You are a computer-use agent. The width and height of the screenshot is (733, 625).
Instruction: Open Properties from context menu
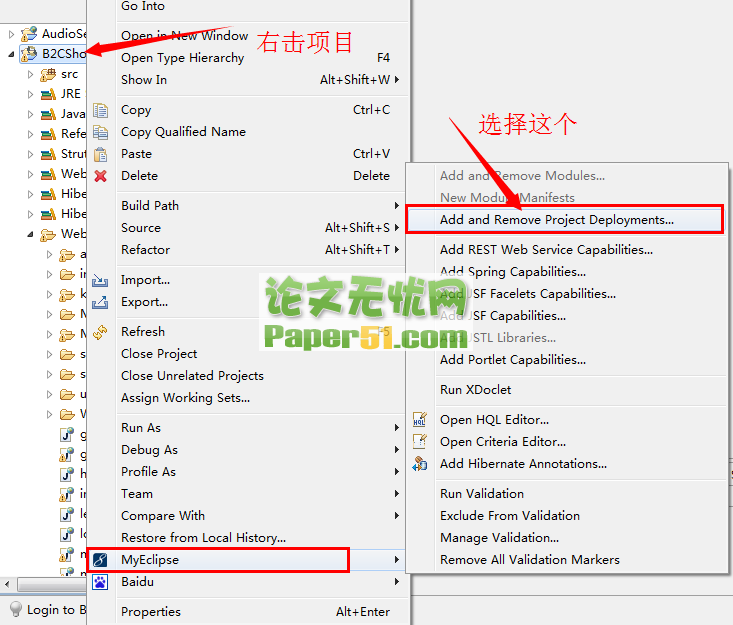point(151,611)
